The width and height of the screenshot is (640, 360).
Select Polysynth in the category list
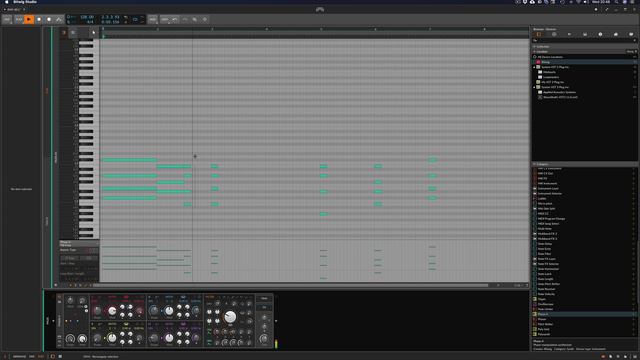(x=584, y=334)
